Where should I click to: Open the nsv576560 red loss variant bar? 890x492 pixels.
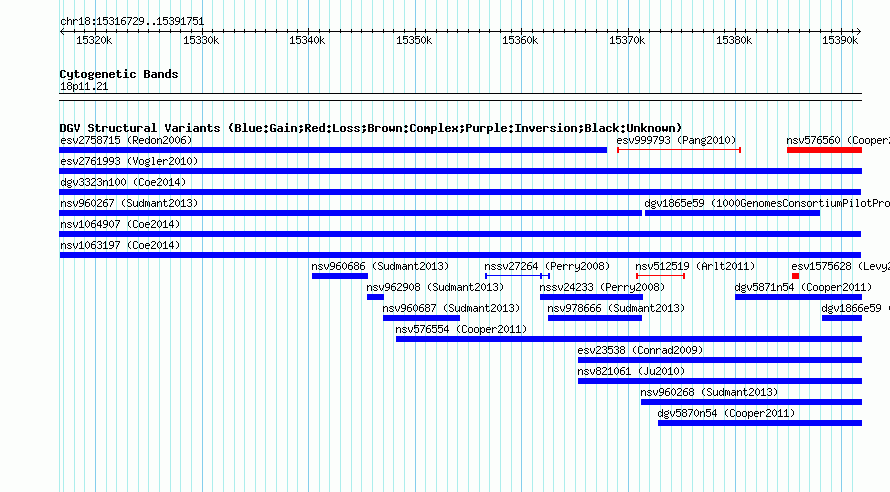(x=824, y=150)
